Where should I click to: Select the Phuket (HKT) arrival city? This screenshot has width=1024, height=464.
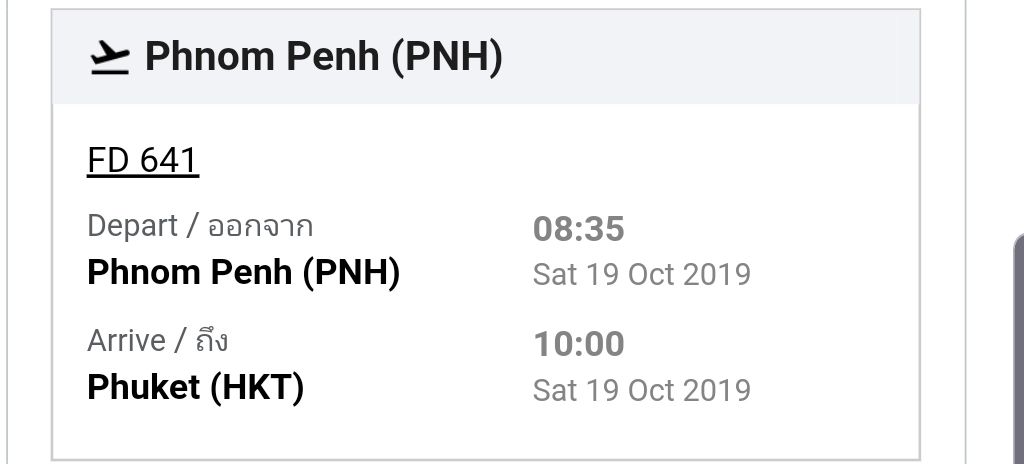click(196, 388)
